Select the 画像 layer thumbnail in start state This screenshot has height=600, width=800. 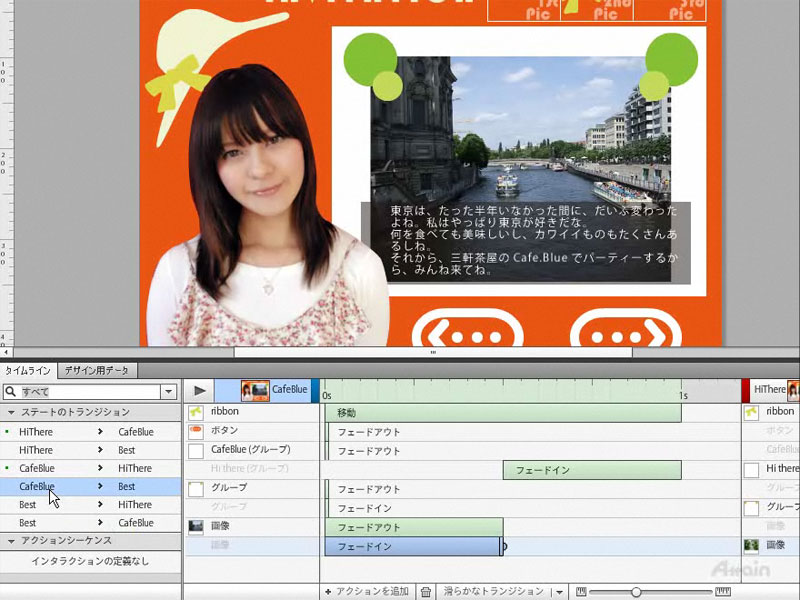click(x=196, y=526)
